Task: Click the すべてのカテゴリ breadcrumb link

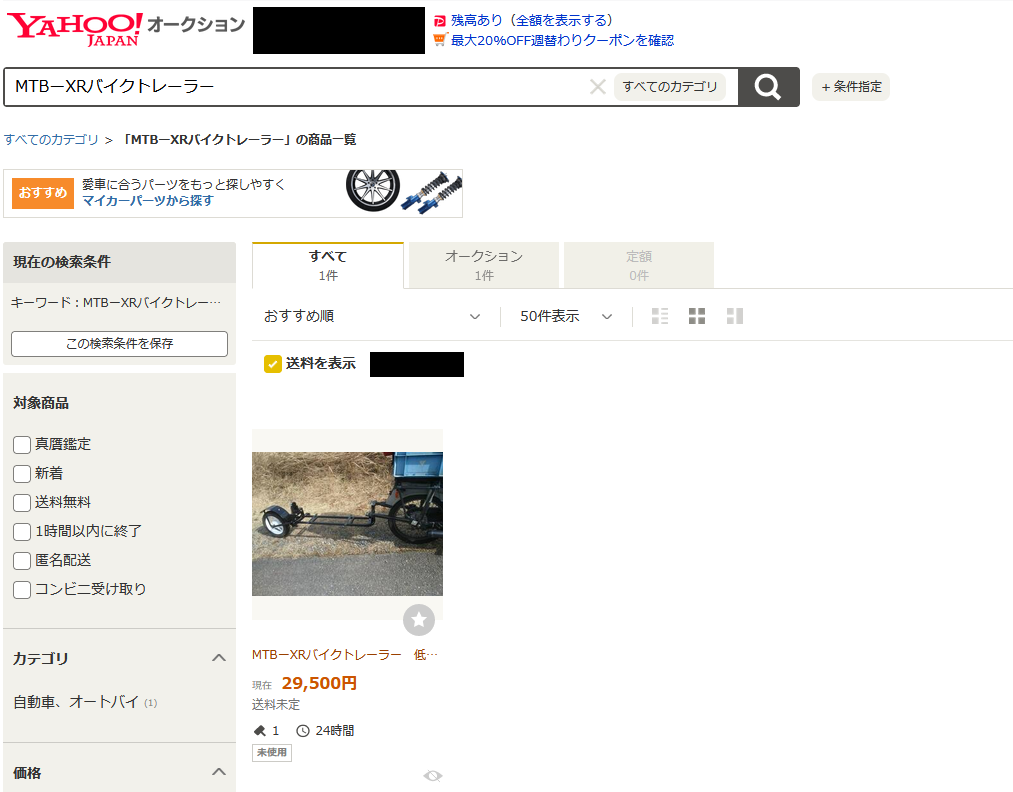Action: coord(51,140)
